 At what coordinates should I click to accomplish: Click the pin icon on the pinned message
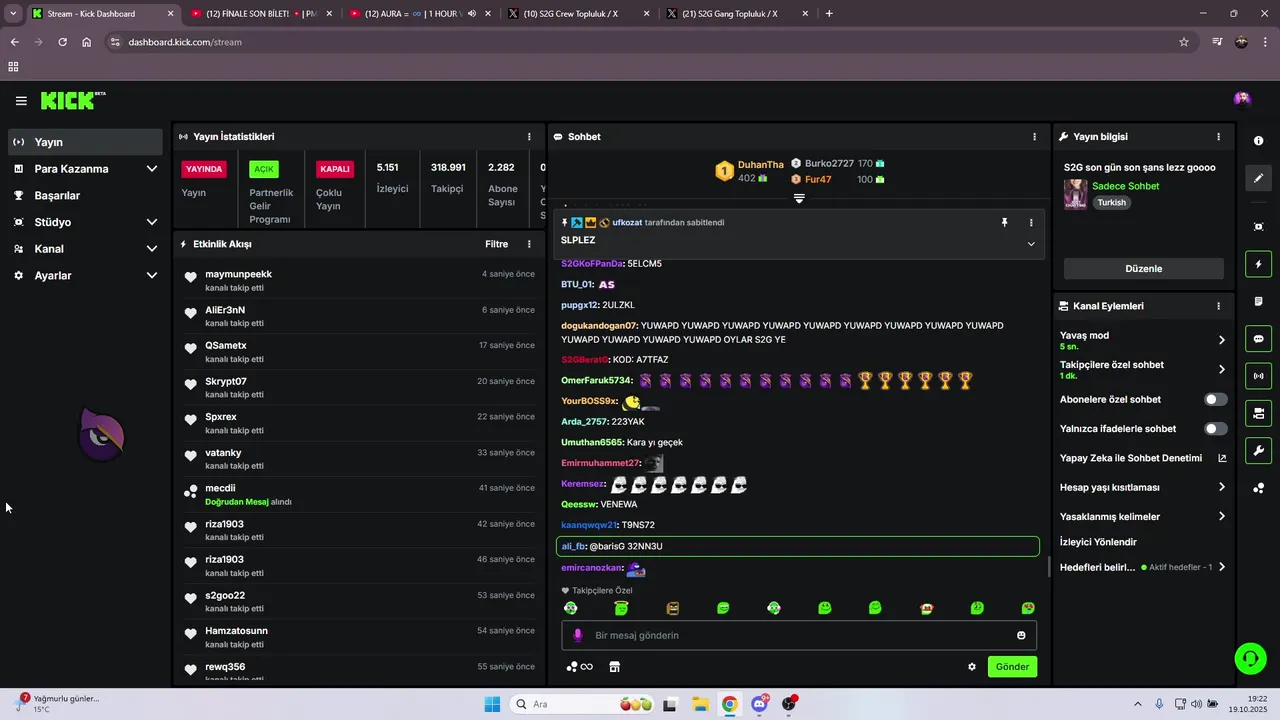(x=1005, y=223)
